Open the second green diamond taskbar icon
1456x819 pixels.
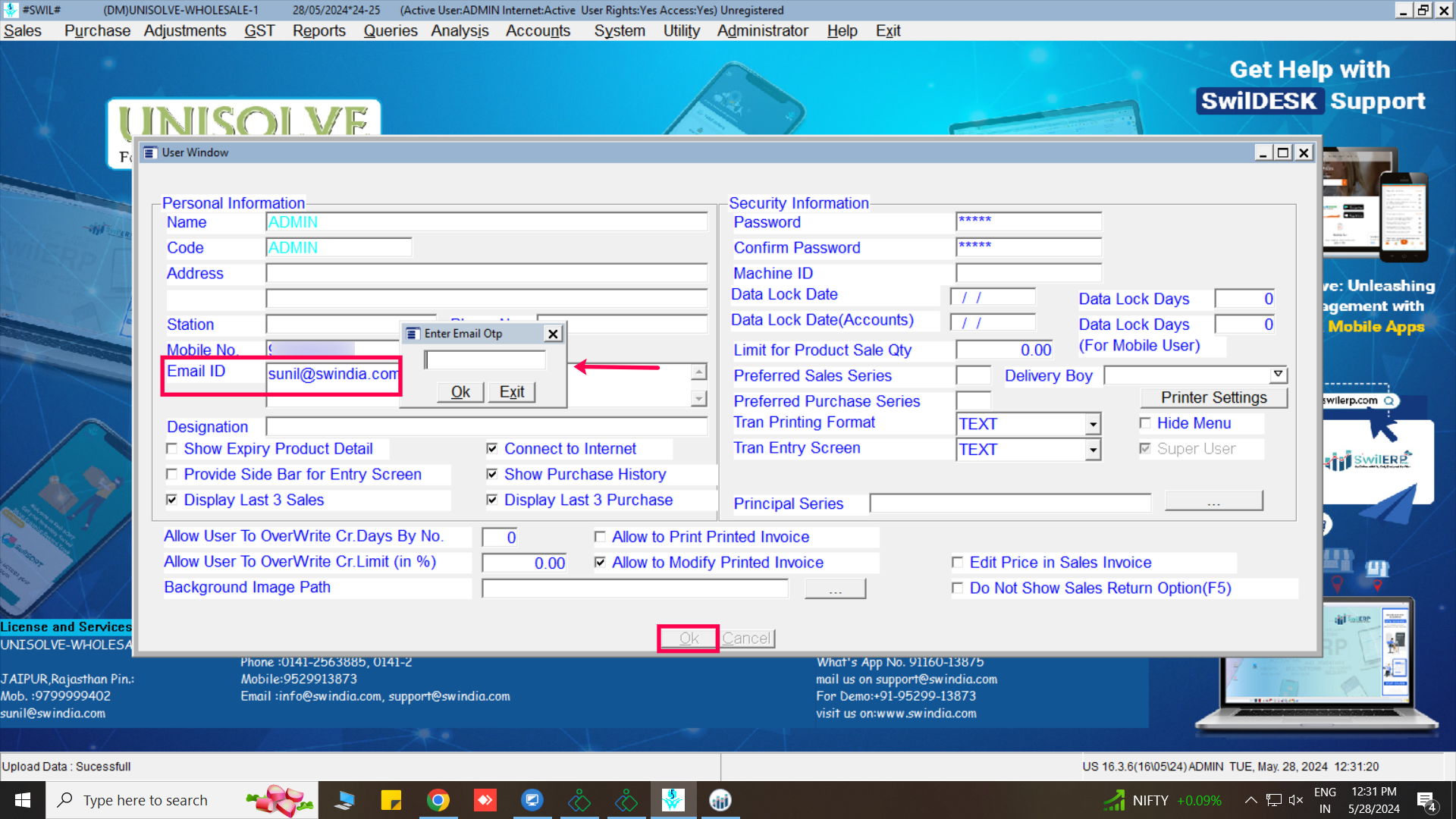(626, 800)
